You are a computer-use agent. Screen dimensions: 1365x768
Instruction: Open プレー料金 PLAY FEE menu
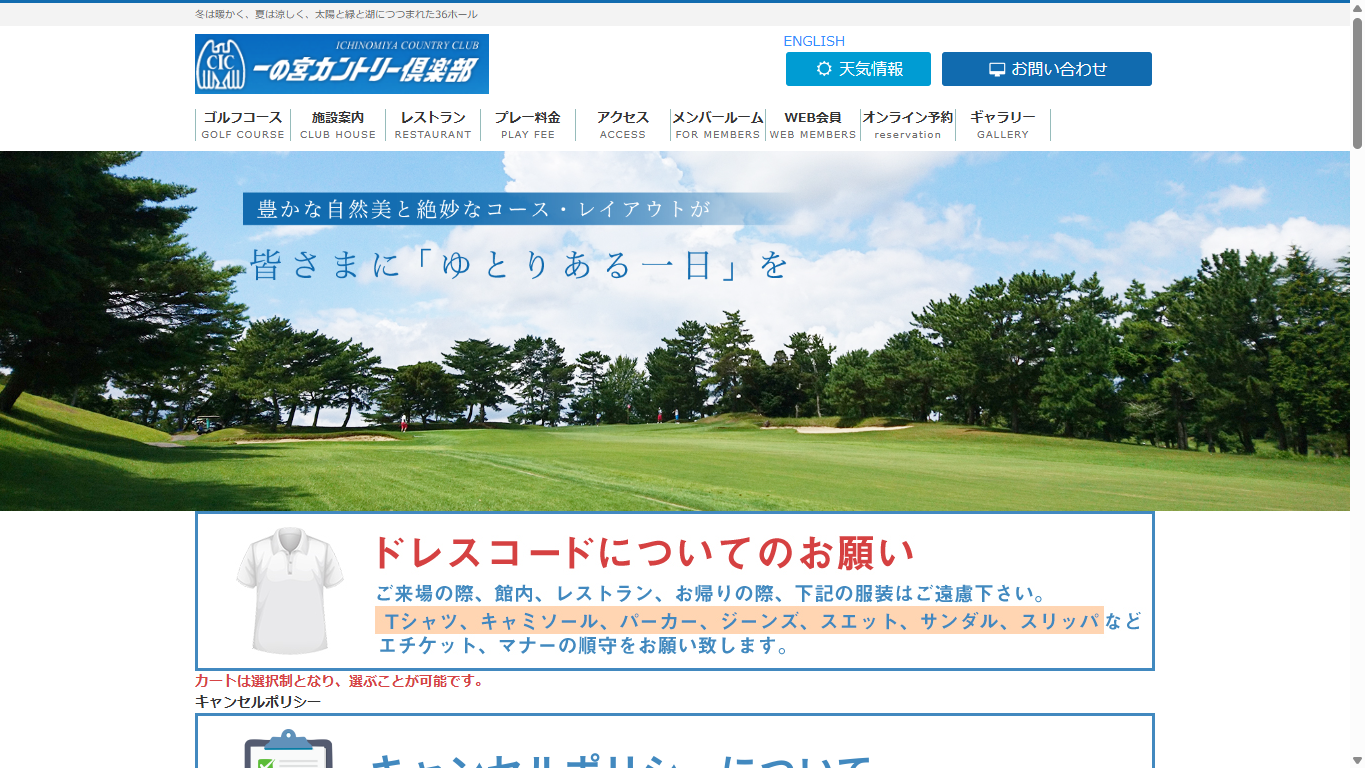tap(528, 125)
